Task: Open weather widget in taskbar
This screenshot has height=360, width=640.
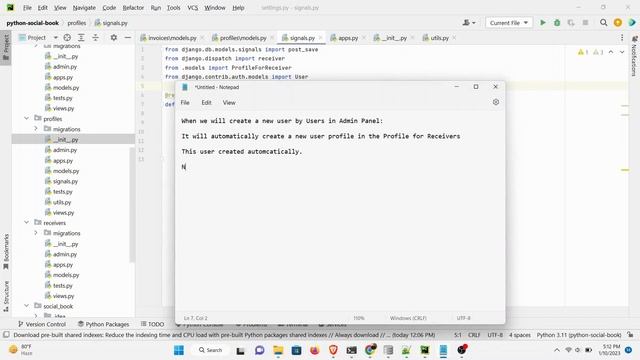Action: tap(20, 350)
